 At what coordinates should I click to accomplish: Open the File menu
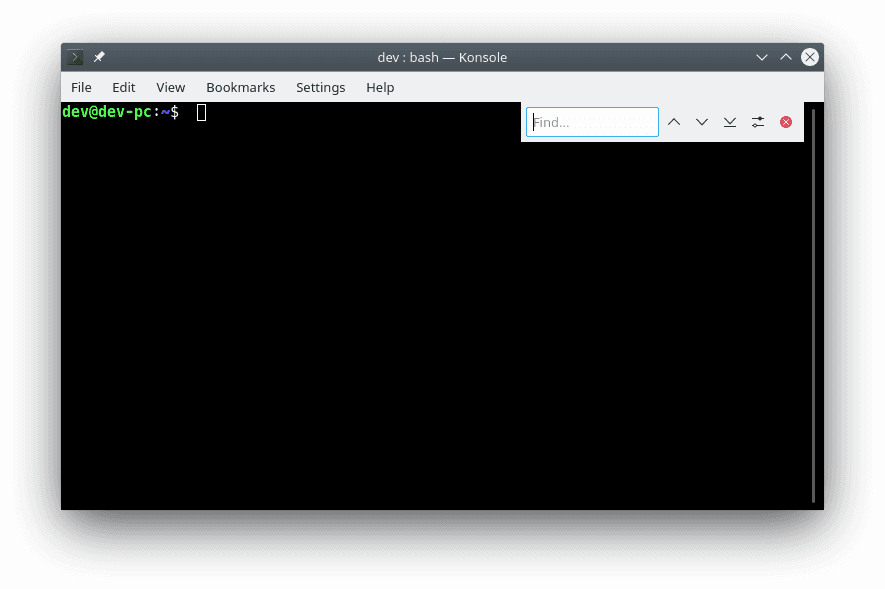pos(81,87)
